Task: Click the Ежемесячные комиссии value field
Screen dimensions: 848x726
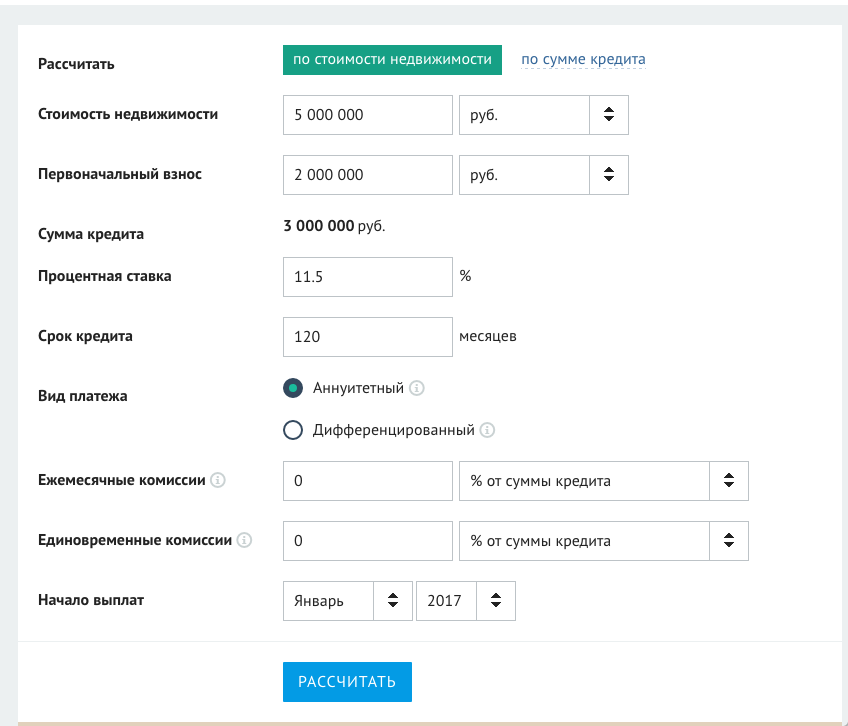Action: click(x=368, y=481)
